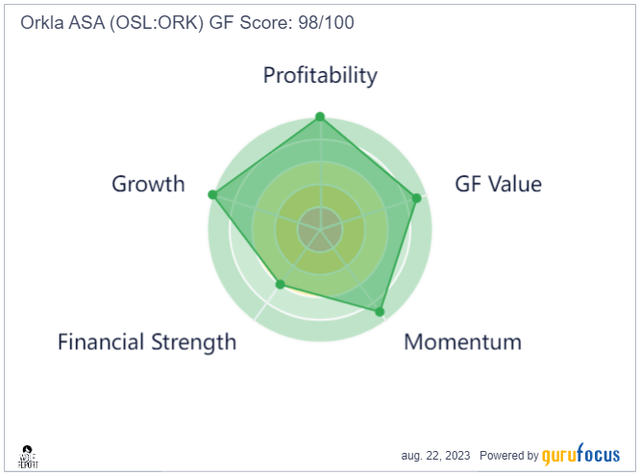Click the Profitability data point on radar
This screenshot has width=640, height=475.
tap(320, 117)
